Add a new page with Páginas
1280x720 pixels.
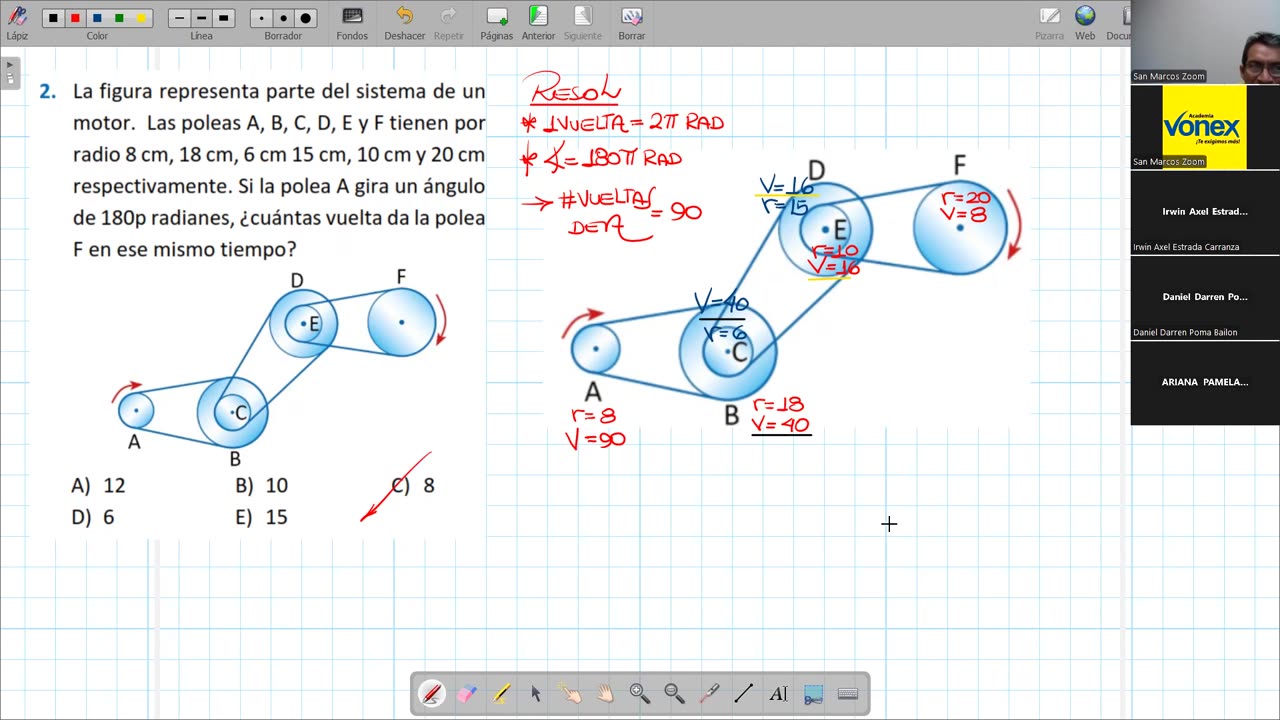(x=496, y=22)
